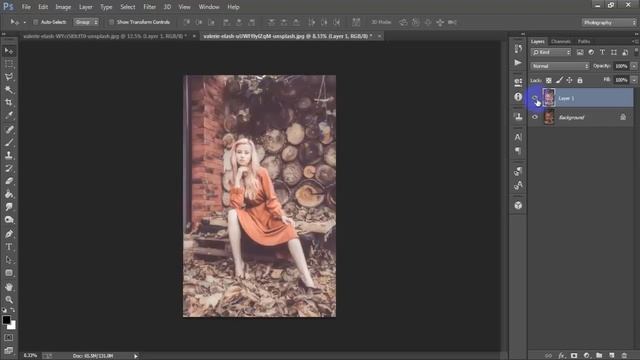Select the Brush tool
Screen dimensions: 640x360
[x=9, y=142]
